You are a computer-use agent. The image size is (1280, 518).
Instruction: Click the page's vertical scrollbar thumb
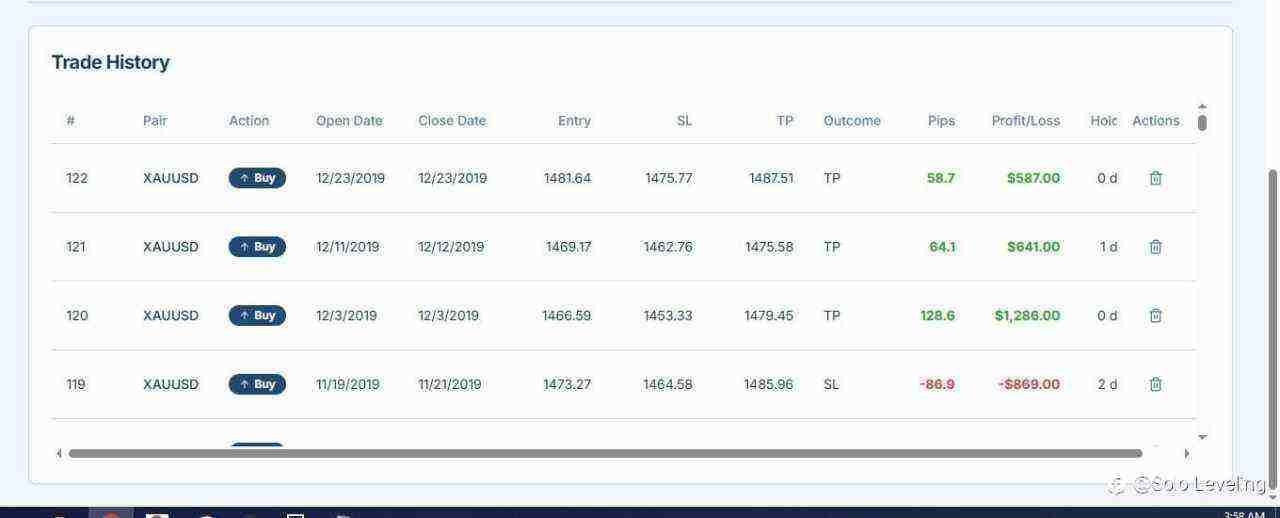(1273, 330)
